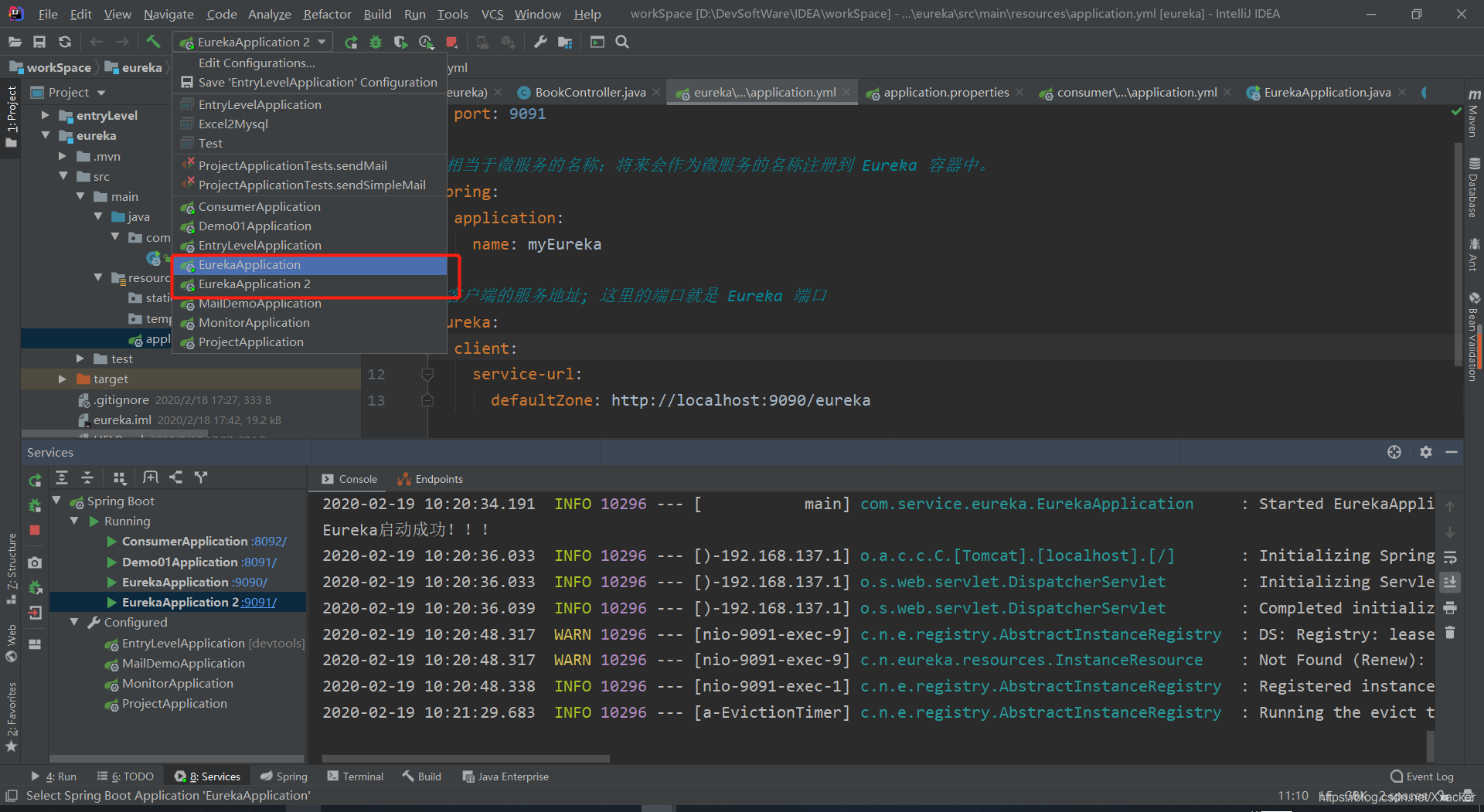Open Services panel gear settings
1484x812 pixels.
[x=1426, y=452]
